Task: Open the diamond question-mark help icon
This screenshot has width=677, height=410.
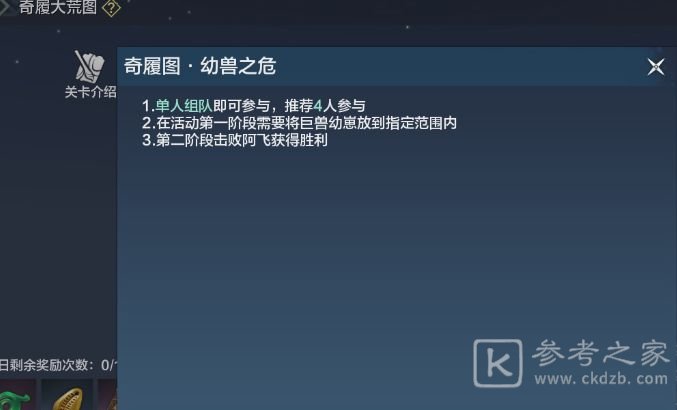Action: pyautogui.click(x=111, y=8)
